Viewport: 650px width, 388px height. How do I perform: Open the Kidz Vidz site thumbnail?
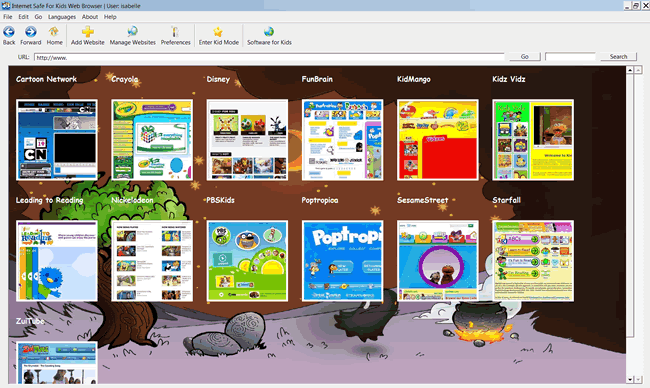533,140
